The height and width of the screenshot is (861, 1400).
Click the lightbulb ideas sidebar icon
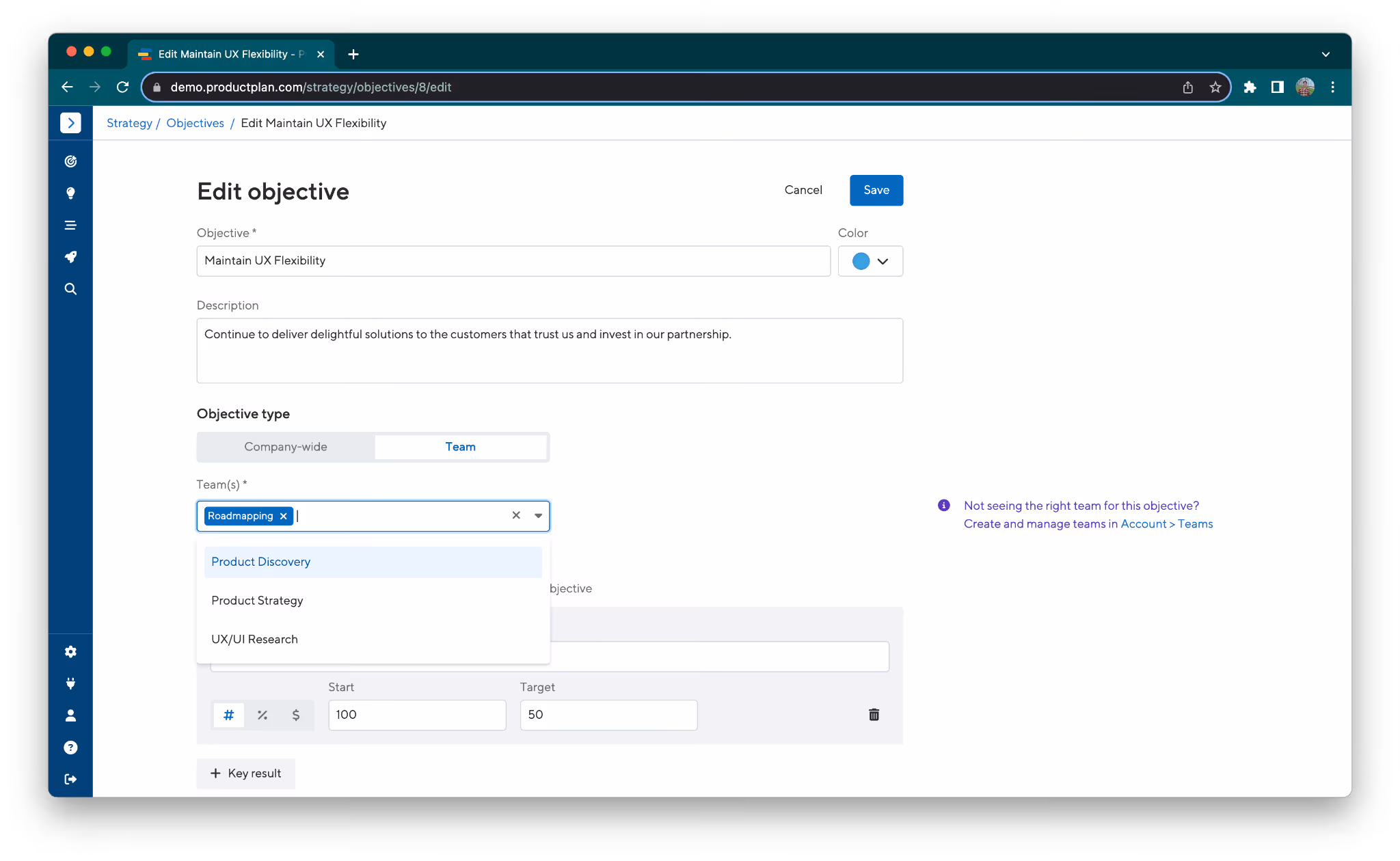(70, 193)
